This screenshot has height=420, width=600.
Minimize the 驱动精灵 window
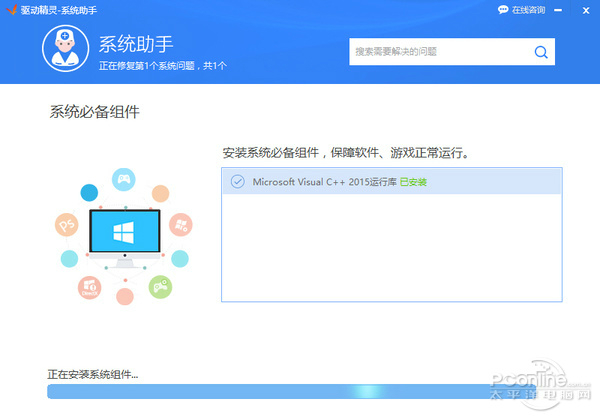558,10
